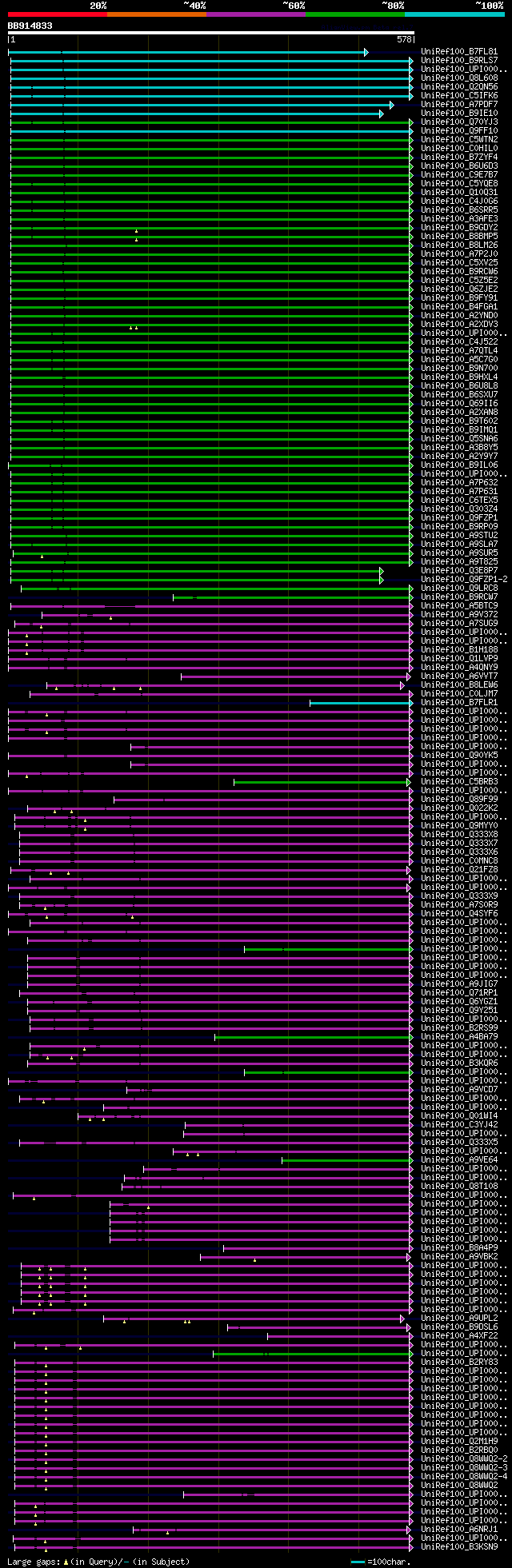Select the UniRef100_C6TEX5 label

coord(459,501)
